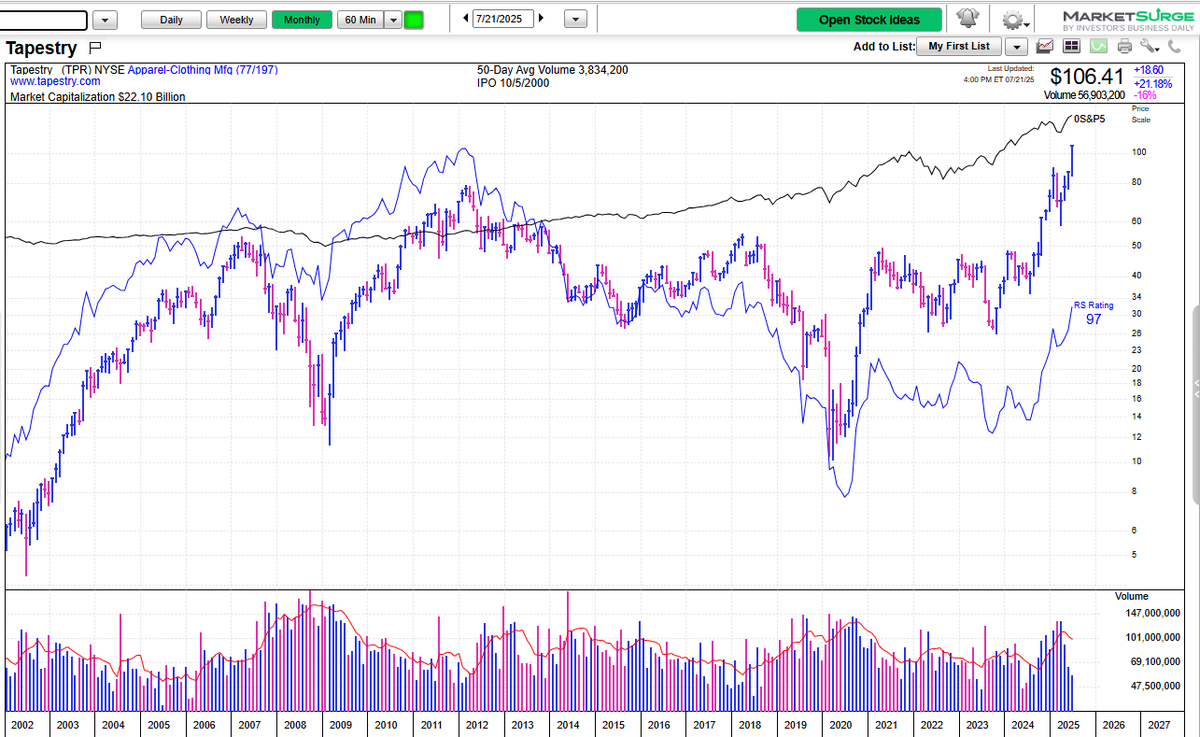This screenshot has height=737, width=1200.
Task: Click the 47,500,000 volume scale label
Action: 1155,686
